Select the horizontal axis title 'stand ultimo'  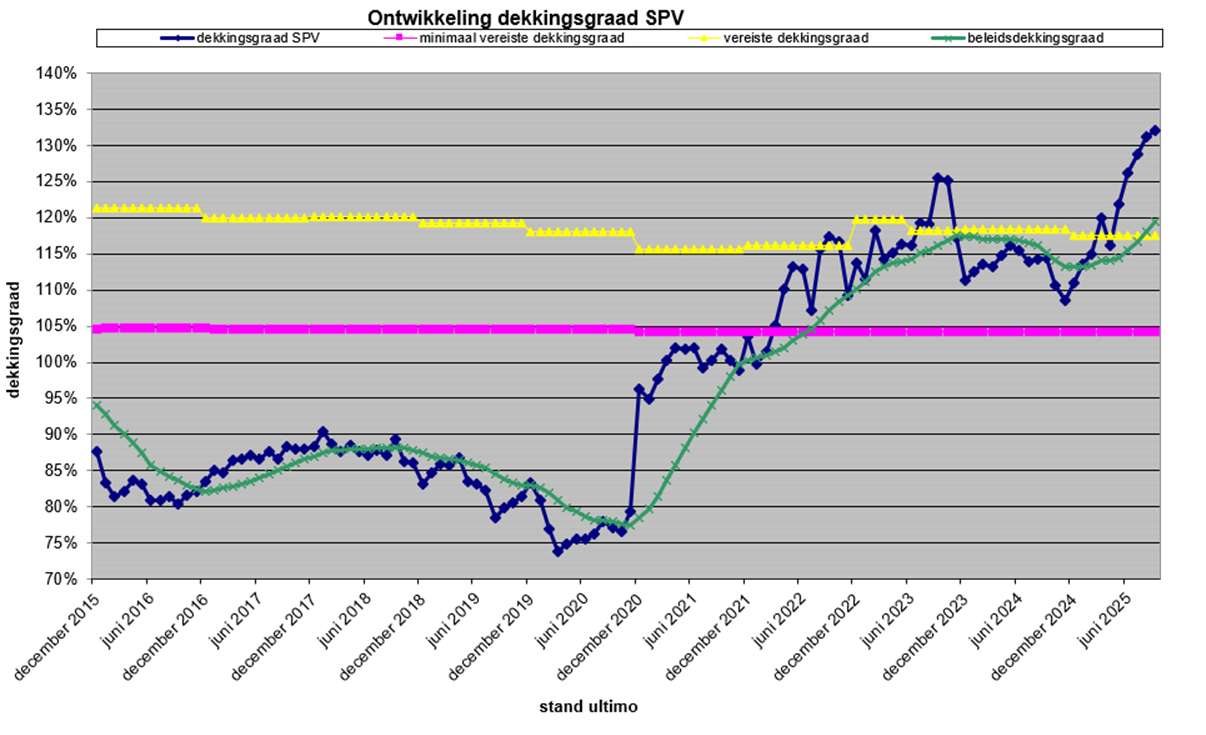[x=588, y=707]
